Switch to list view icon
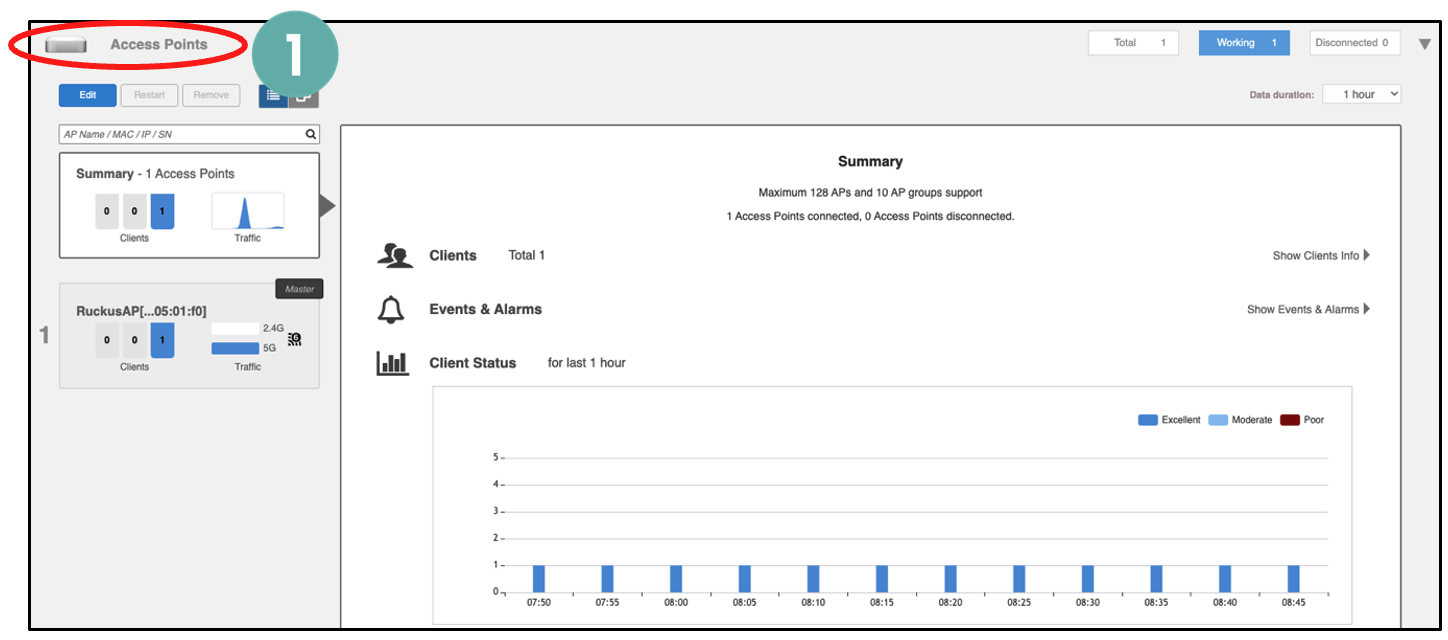The width and height of the screenshot is (1448, 640). 273,95
